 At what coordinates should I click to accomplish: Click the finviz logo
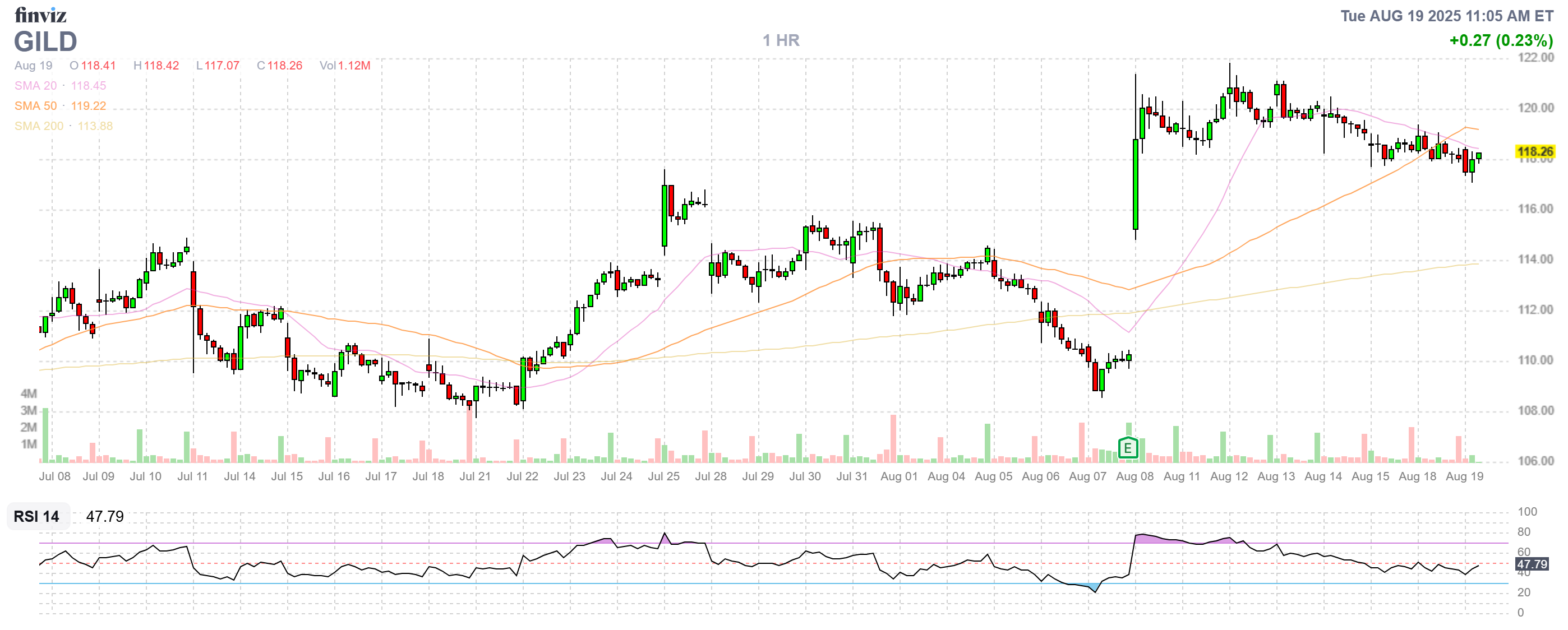click(40, 15)
